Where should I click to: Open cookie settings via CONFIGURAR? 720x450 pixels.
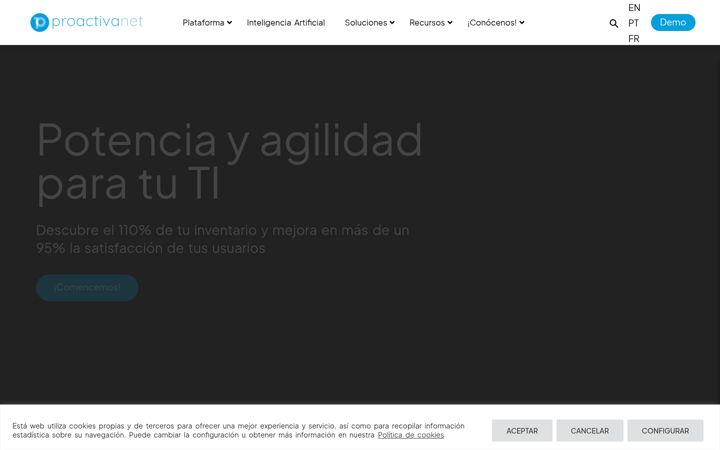pyautogui.click(x=665, y=431)
